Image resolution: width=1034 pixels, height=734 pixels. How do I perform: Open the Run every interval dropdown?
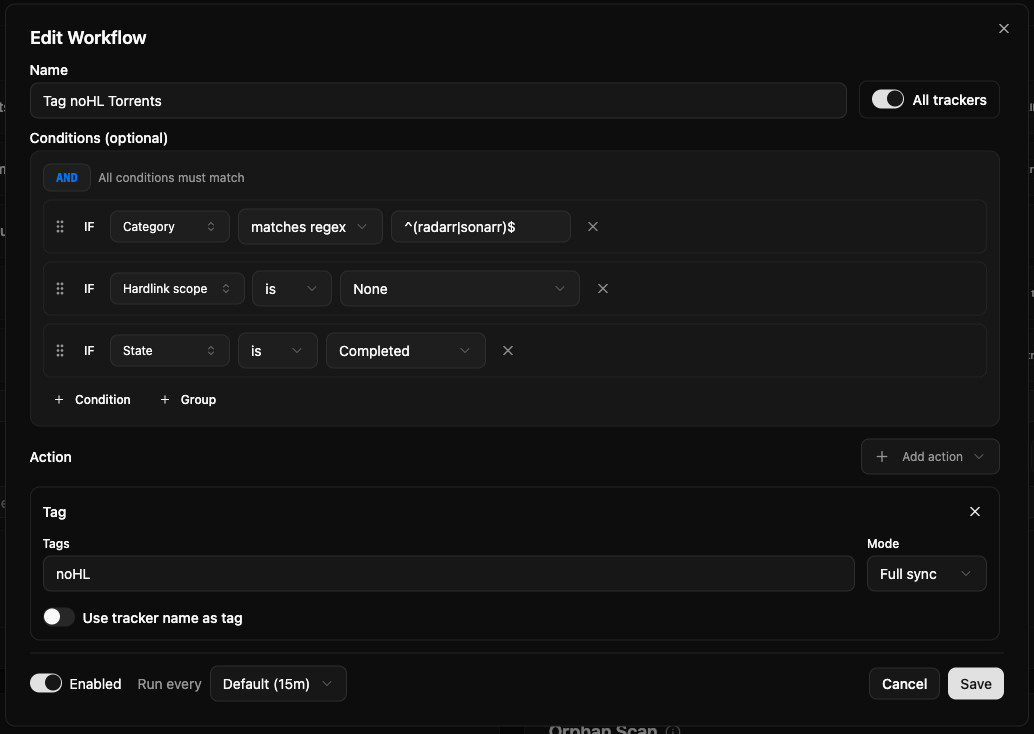click(278, 684)
